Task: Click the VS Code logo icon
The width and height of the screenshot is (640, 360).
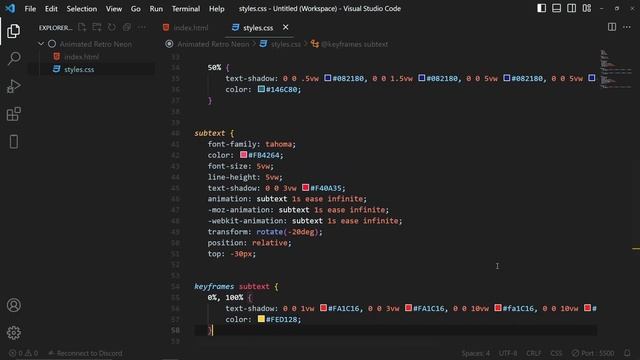Action: (x=10, y=8)
